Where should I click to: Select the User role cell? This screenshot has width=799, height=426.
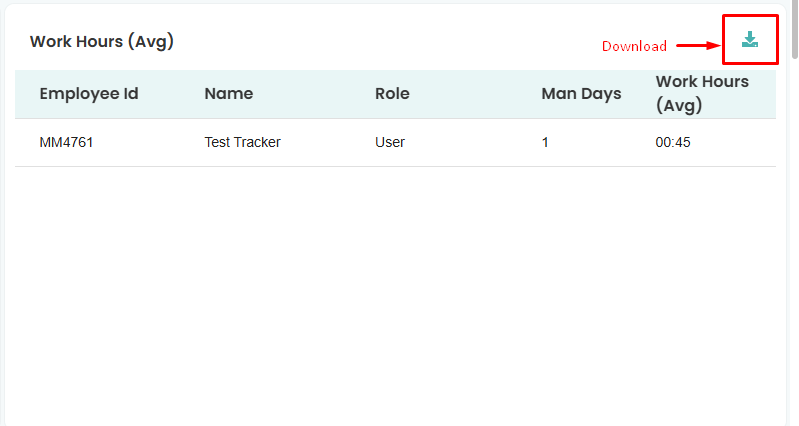pos(390,142)
